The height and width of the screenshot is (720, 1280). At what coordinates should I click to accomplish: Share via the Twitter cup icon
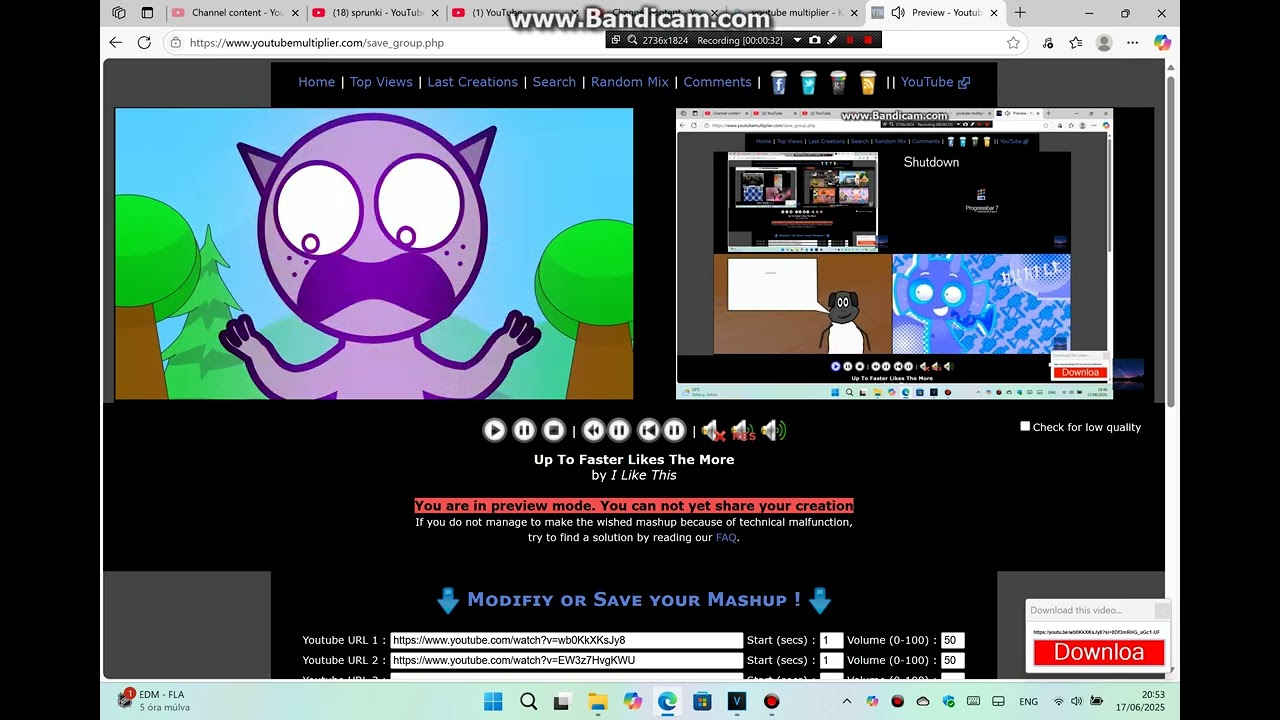808,83
